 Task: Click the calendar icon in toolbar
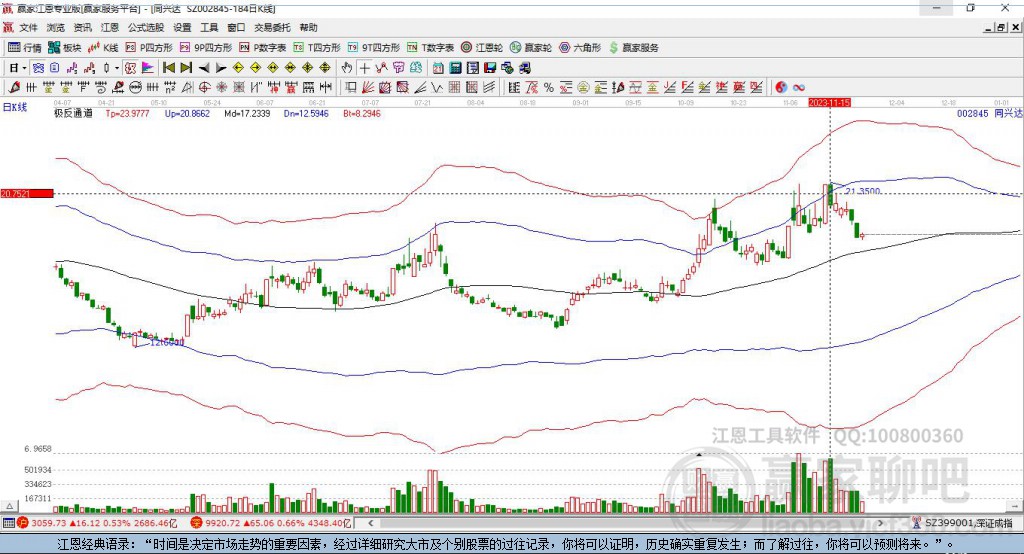click(x=438, y=68)
